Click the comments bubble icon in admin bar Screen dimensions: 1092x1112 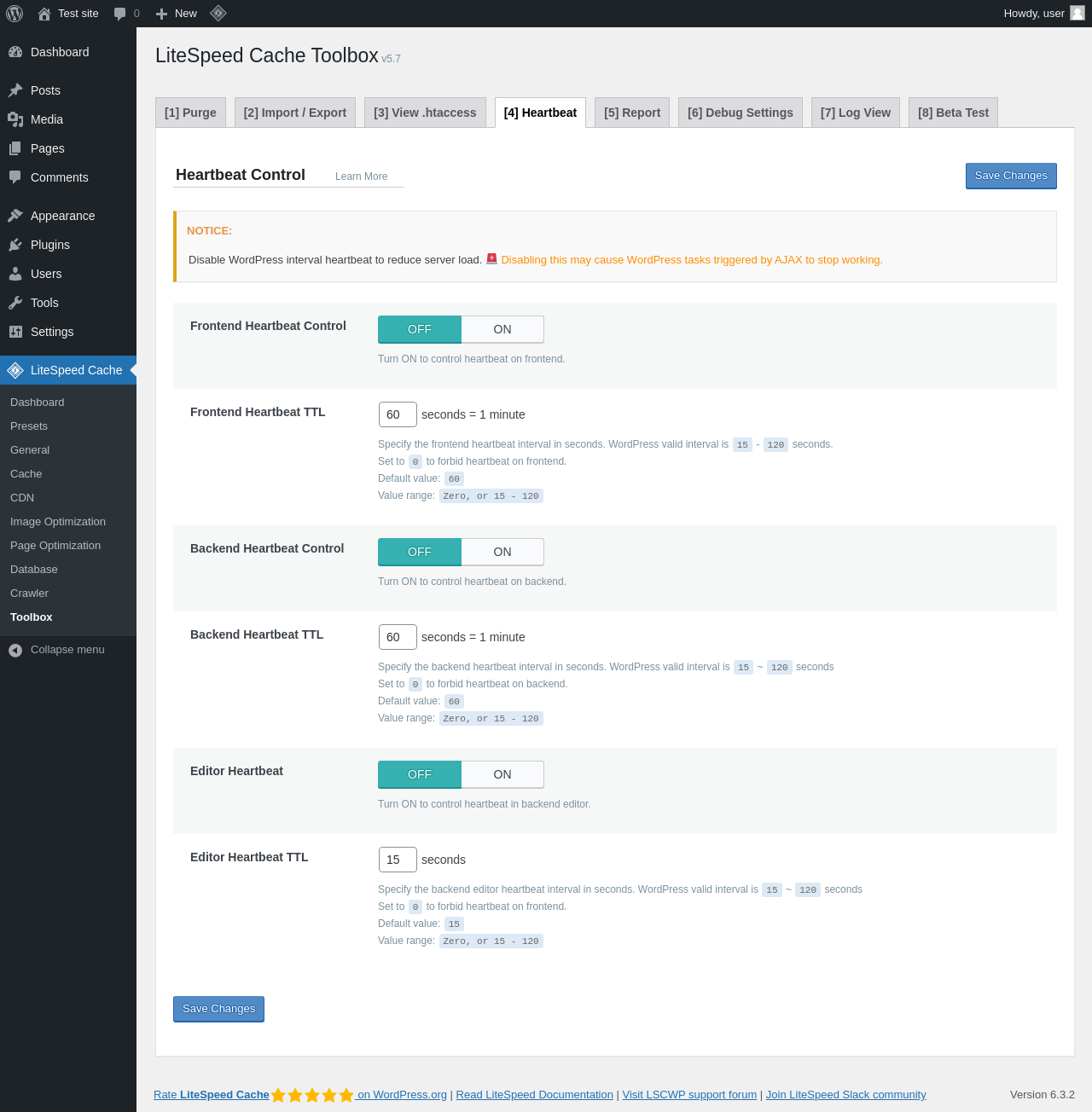tap(120, 14)
